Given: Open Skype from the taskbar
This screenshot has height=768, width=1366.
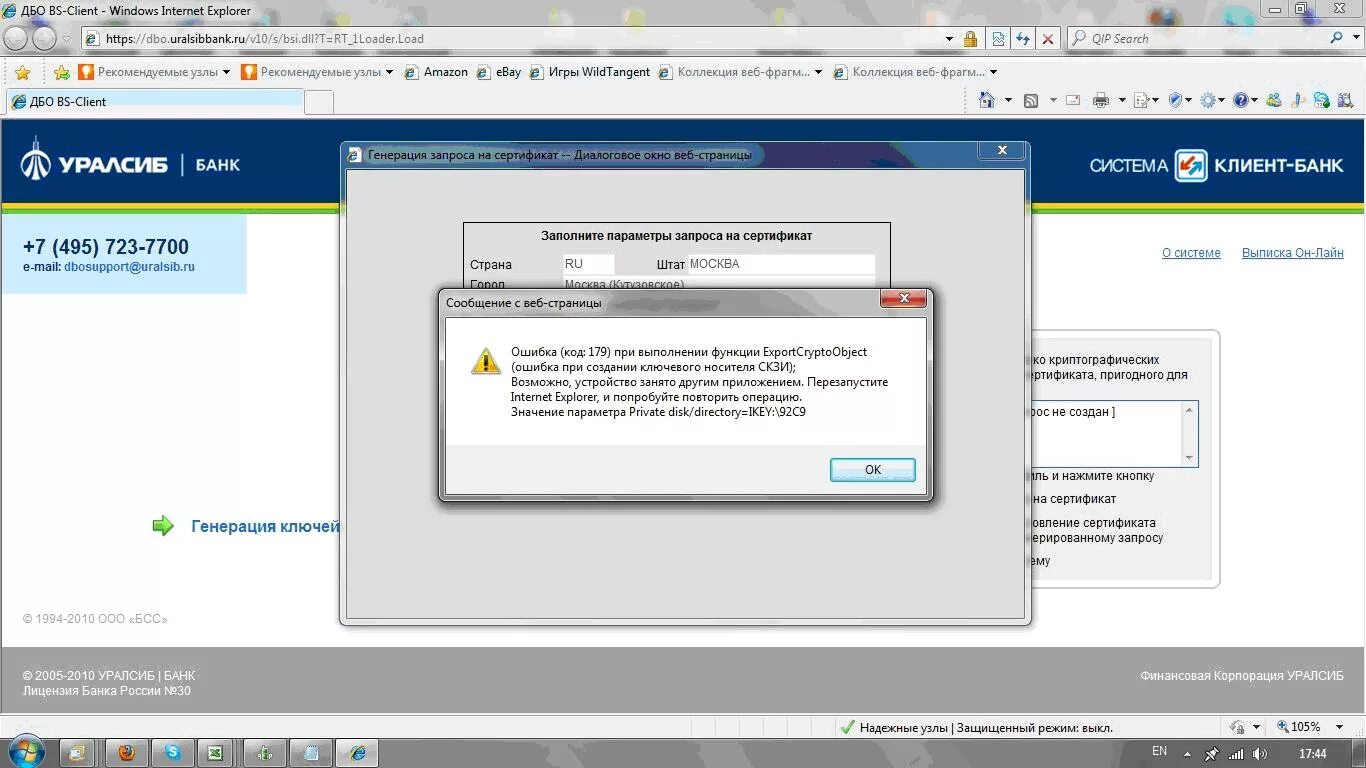Looking at the screenshot, I should pyautogui.click(x=172, y=753).
